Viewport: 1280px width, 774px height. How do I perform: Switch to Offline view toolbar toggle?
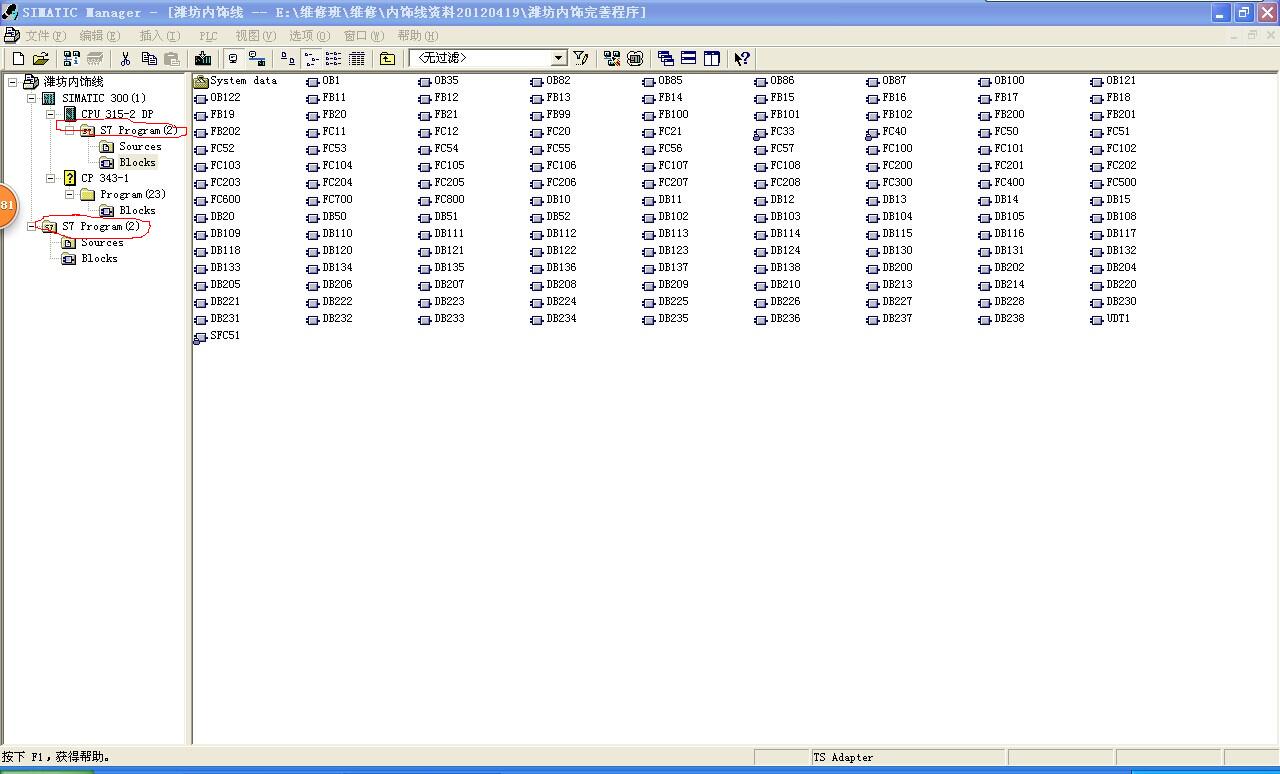point(234,59)
